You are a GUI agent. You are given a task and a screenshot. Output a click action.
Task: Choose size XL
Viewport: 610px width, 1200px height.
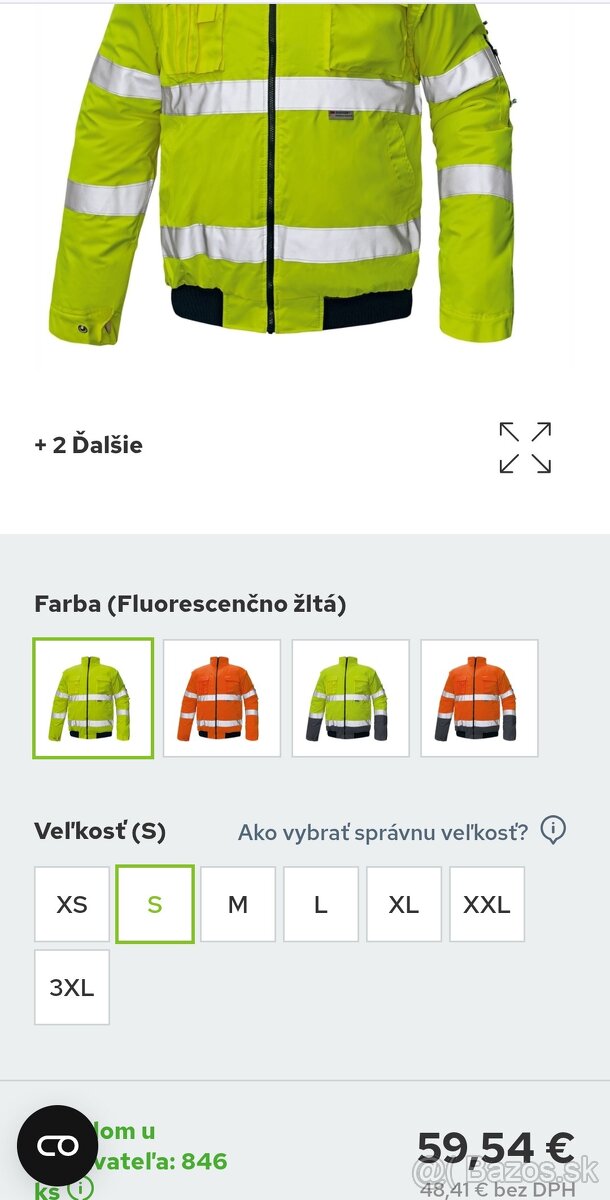tap(404, 904)
